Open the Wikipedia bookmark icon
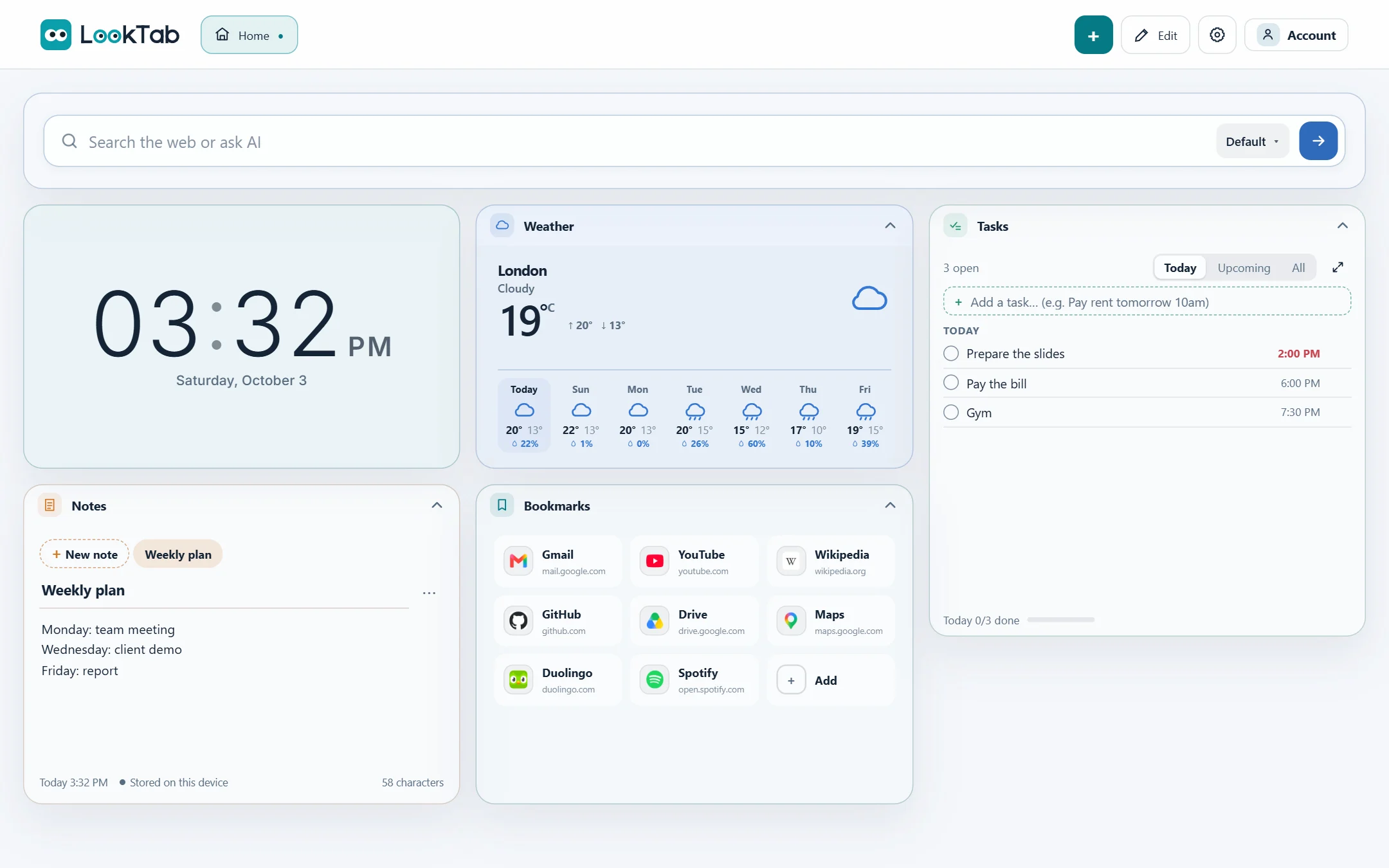Screen dimensions: 1389x868 (791, 561)
